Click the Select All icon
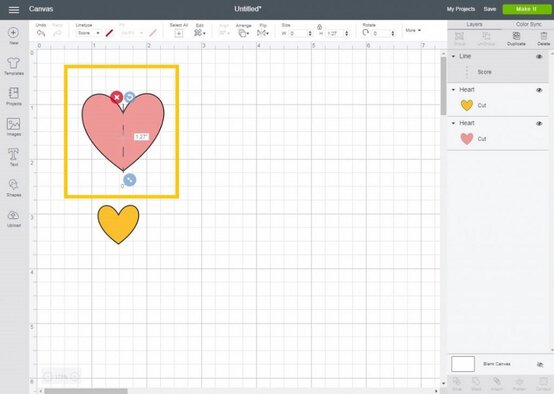The image size is (554, 394). [179, 33]
